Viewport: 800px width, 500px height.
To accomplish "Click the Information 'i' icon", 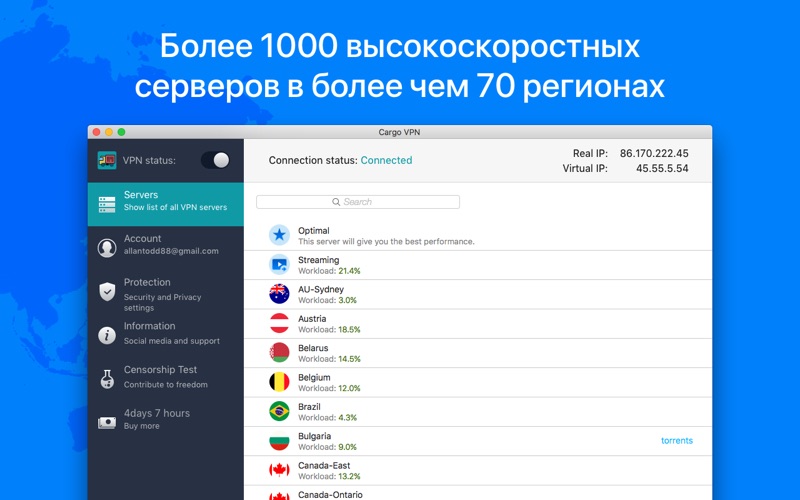I will click(107, 335).
